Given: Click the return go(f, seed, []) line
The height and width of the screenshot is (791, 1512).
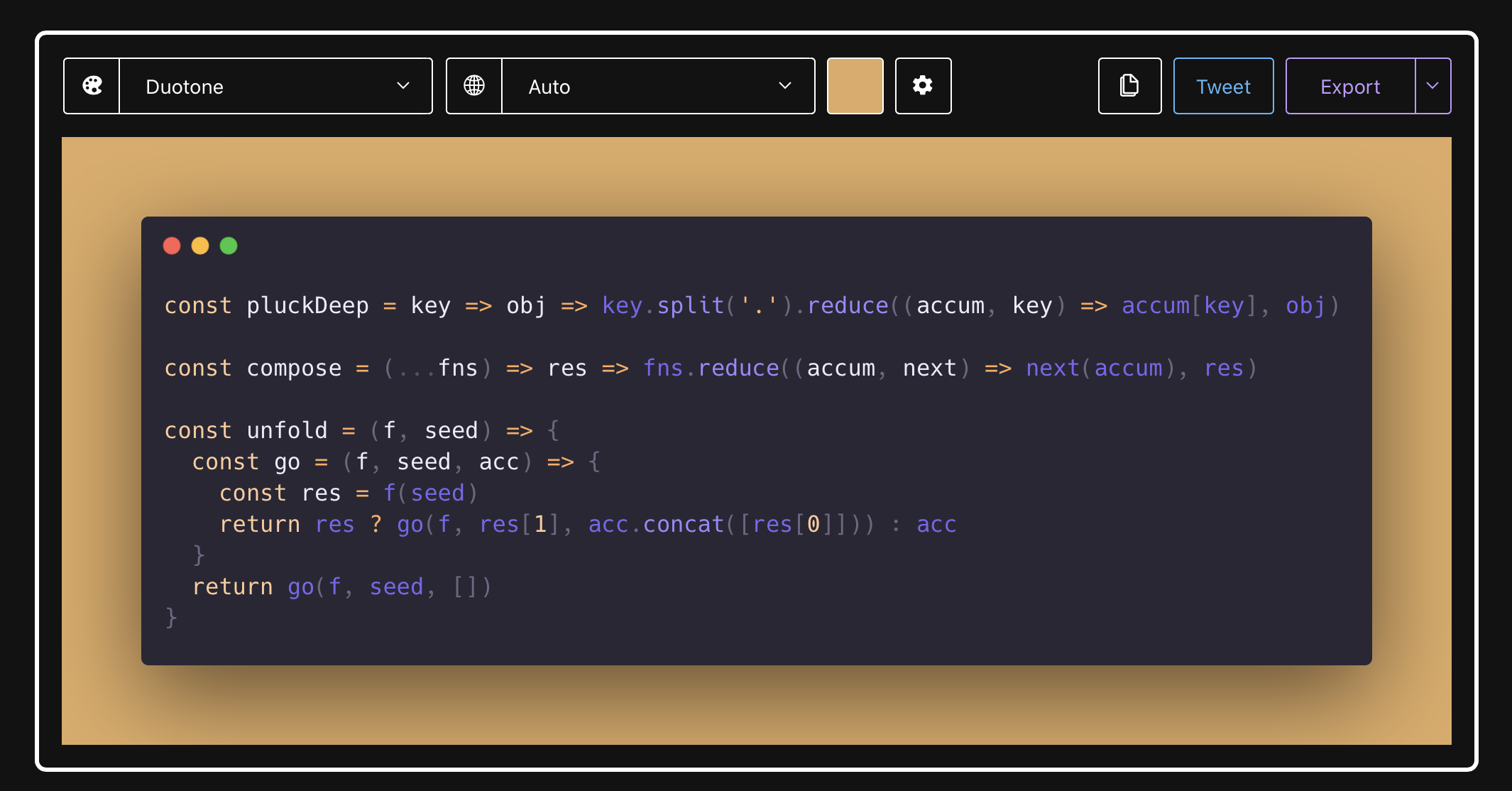Looking at the screenshot, I should (341, 587).
